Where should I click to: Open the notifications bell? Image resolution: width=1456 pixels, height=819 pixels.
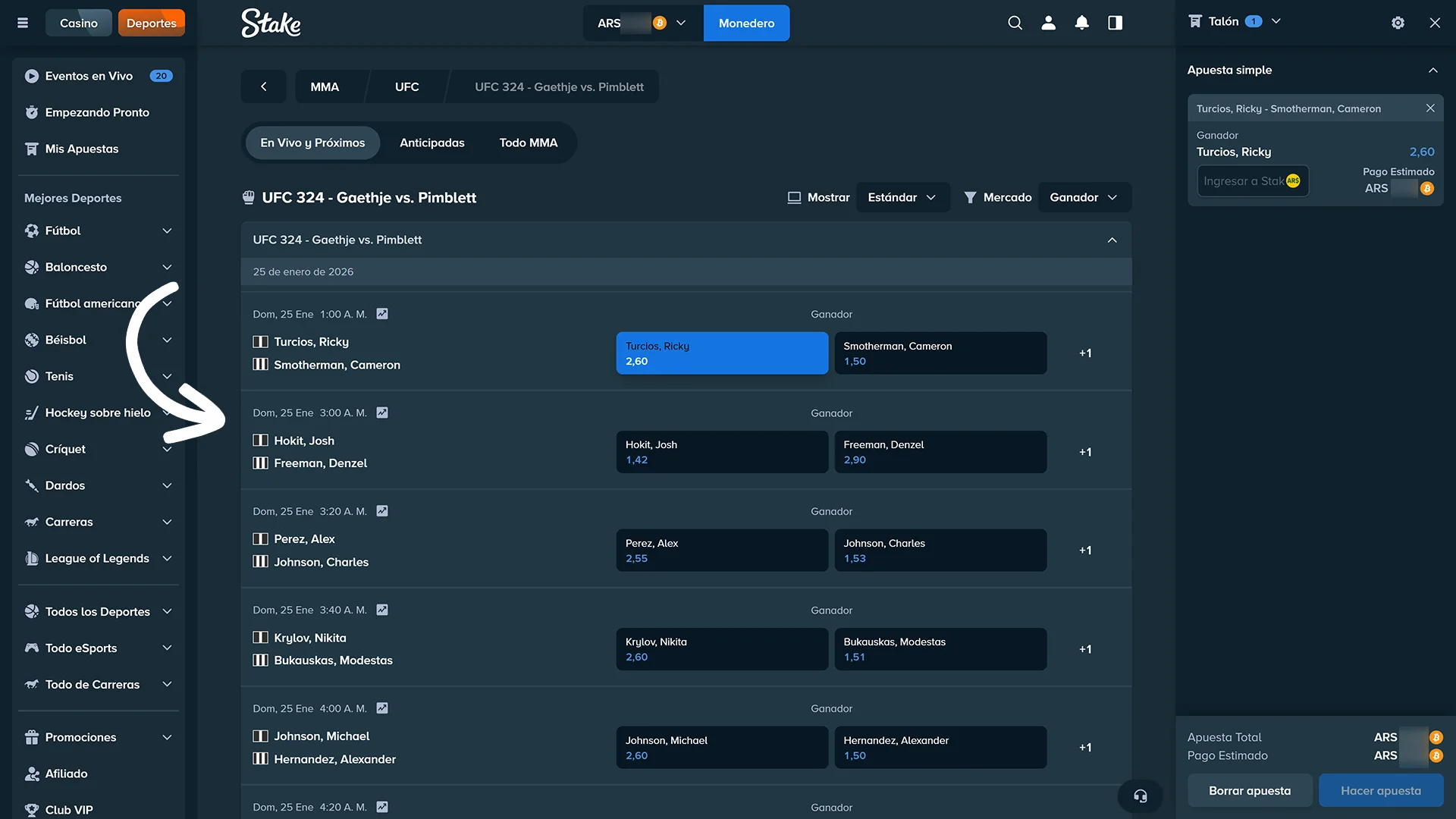click(1081, 23)
